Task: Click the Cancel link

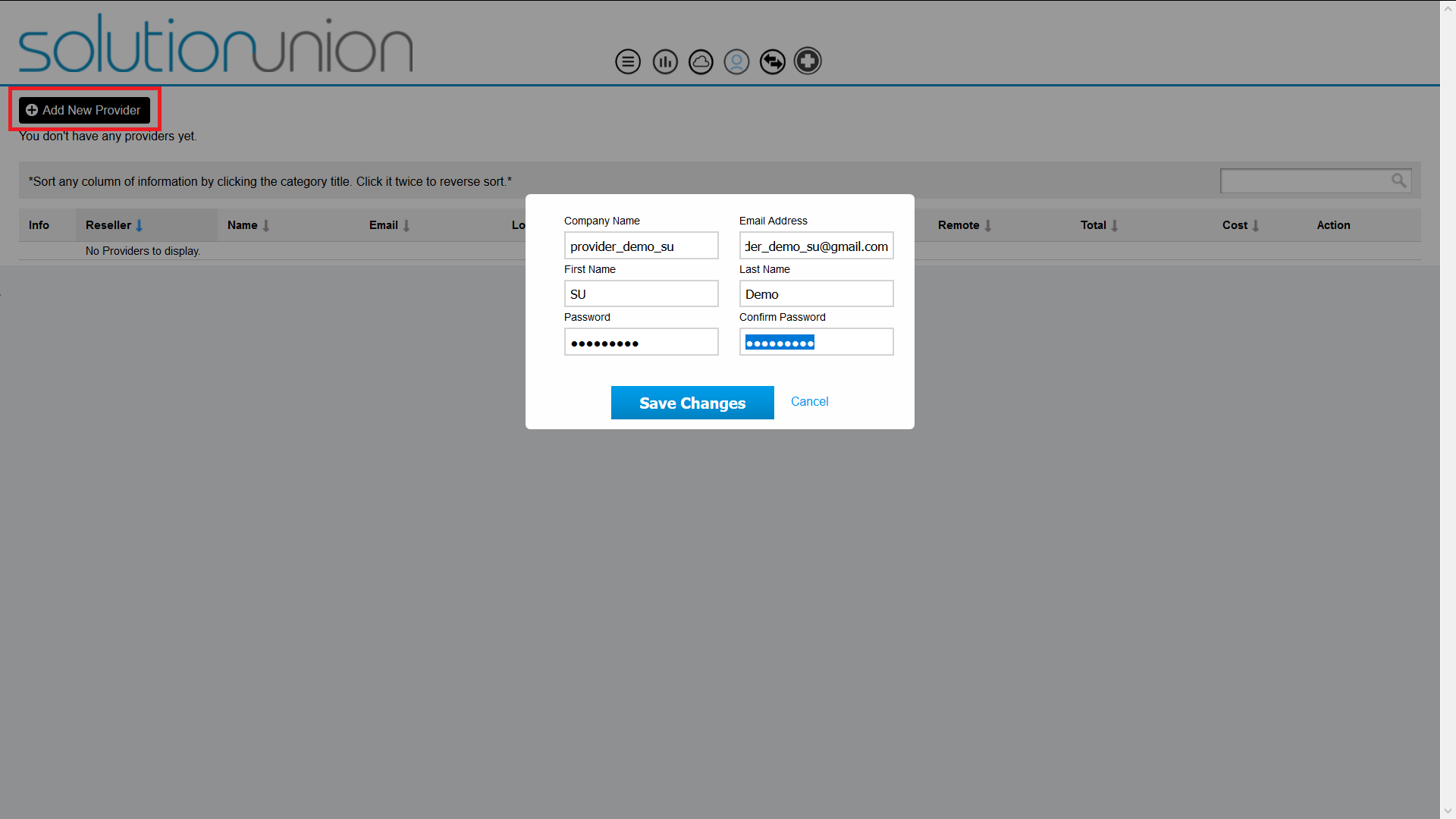Action: pyautogui.click(x=809, y=402)
